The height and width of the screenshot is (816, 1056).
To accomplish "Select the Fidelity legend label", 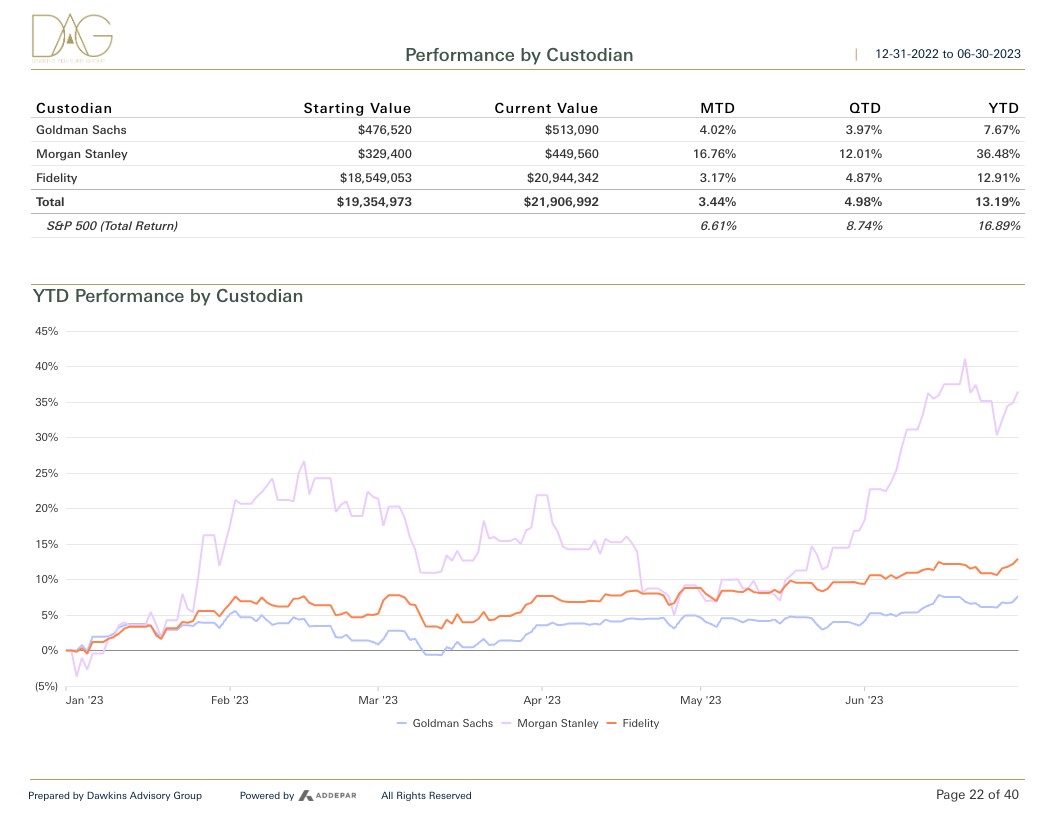I will point(640,723).
